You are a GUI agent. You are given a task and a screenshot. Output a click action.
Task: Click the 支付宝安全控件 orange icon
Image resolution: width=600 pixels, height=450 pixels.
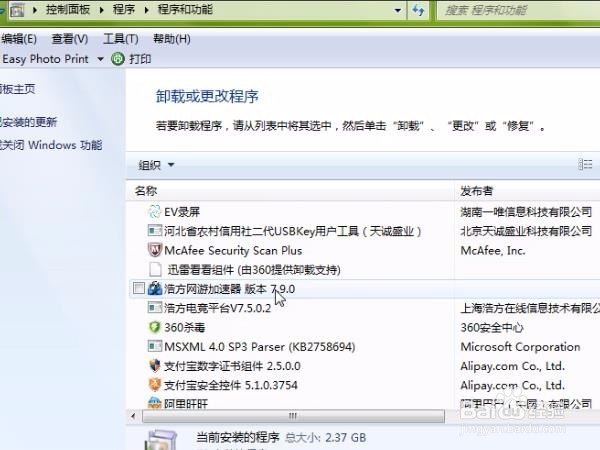pos(155,385)
